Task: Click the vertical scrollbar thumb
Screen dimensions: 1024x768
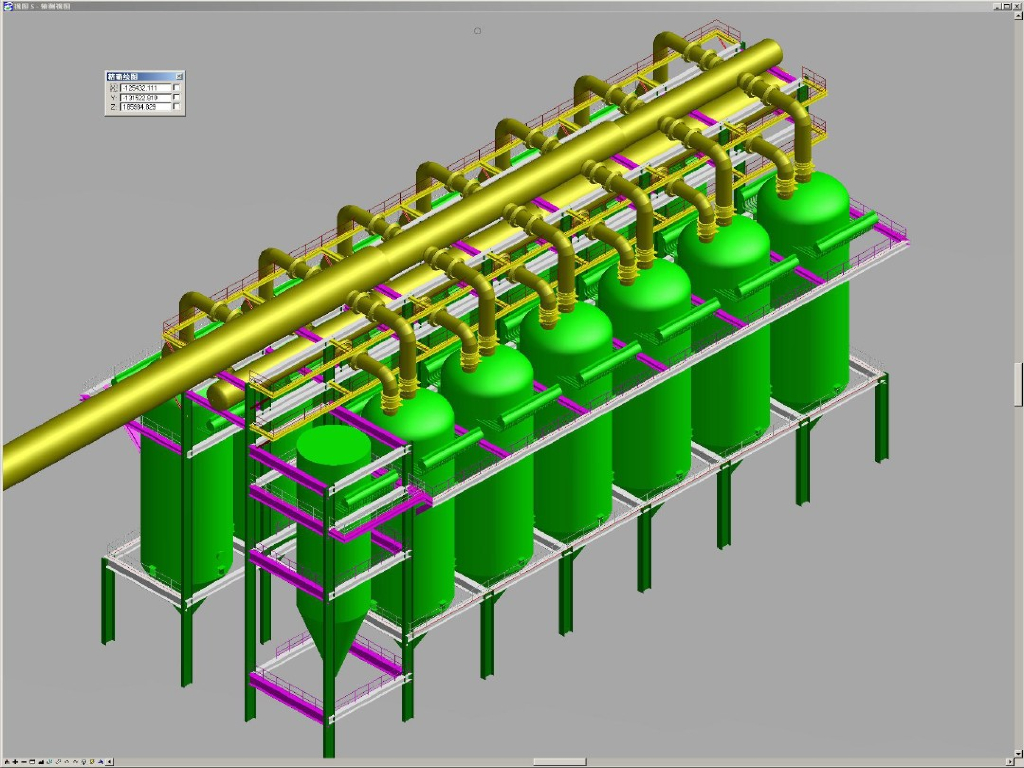Action: tap(1019, 384)
